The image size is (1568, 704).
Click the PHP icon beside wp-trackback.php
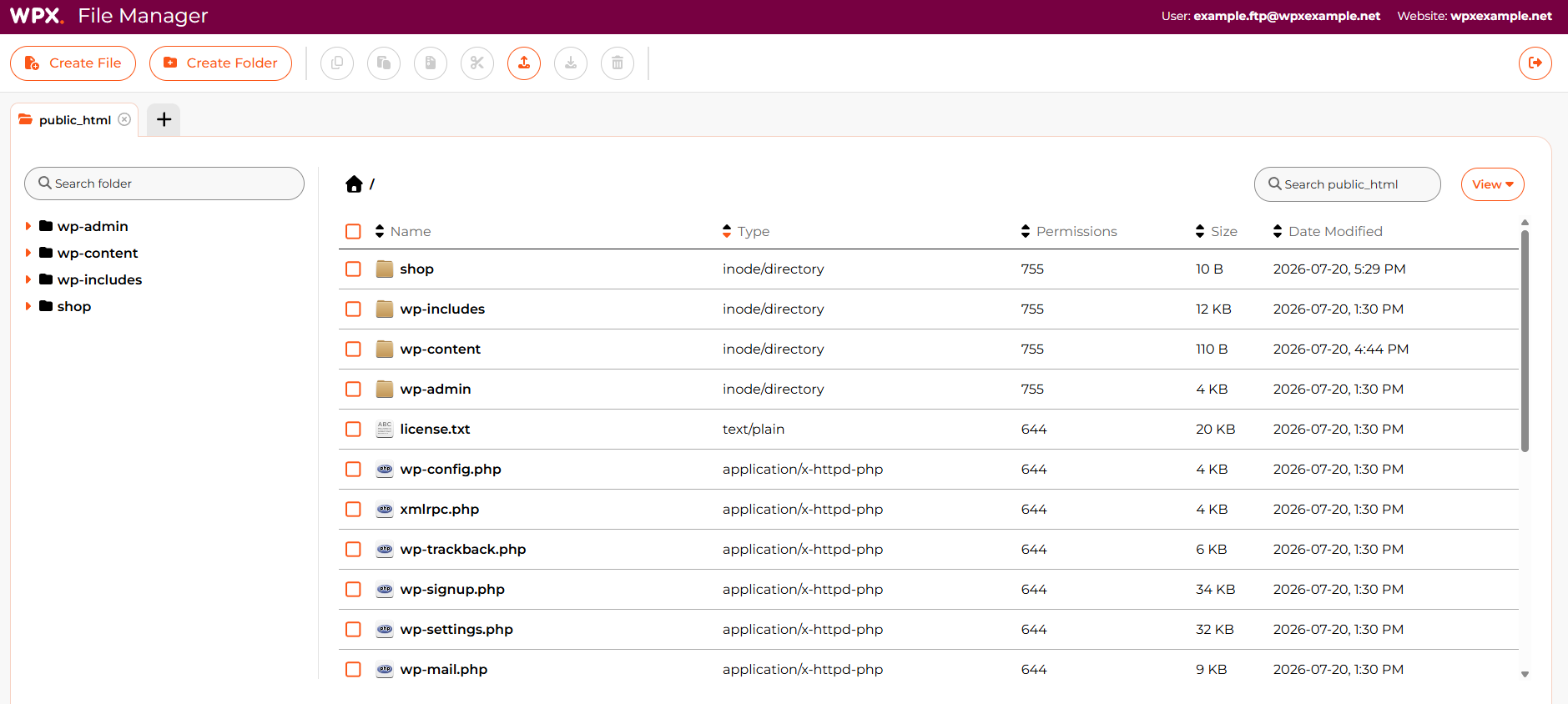point(385,549)
